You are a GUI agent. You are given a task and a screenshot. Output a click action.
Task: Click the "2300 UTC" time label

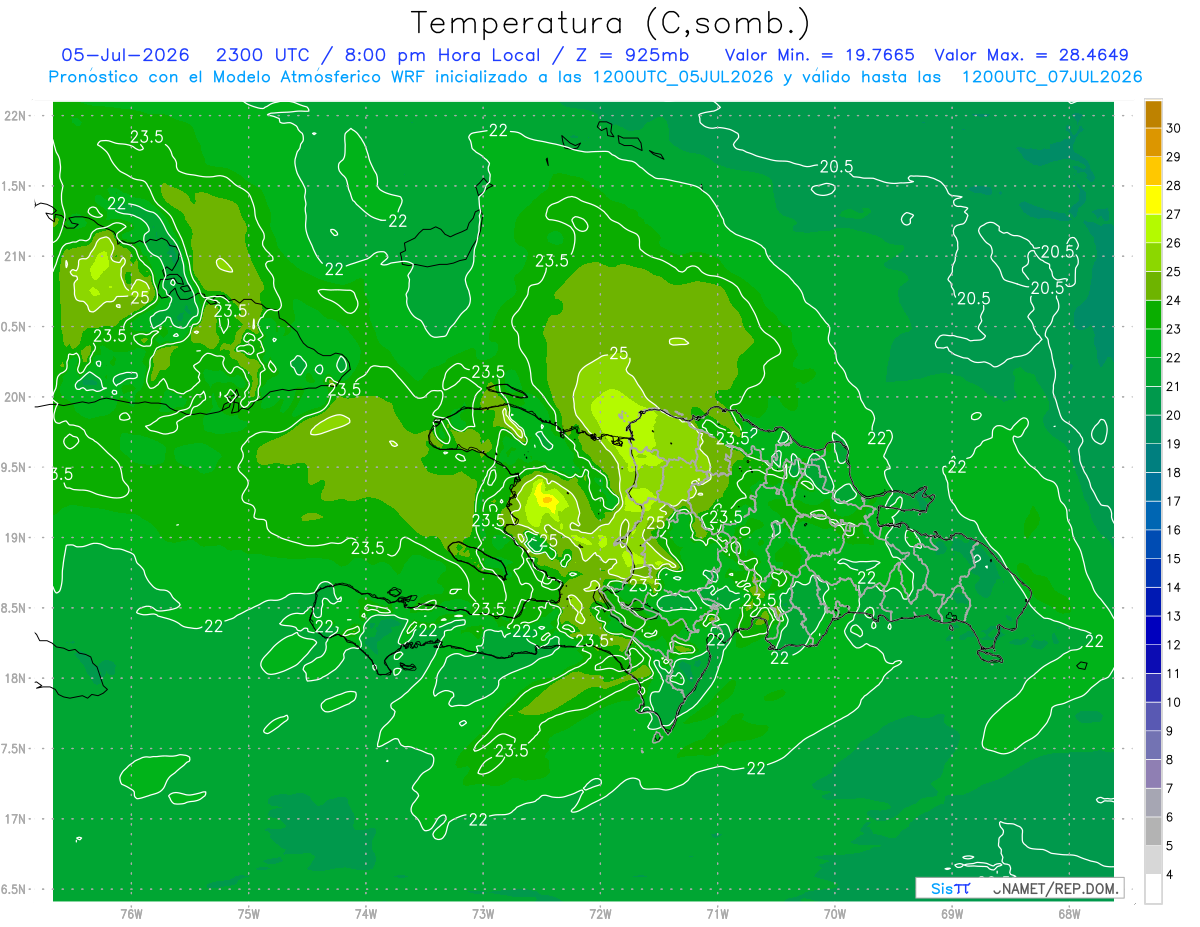pos(264,55)
